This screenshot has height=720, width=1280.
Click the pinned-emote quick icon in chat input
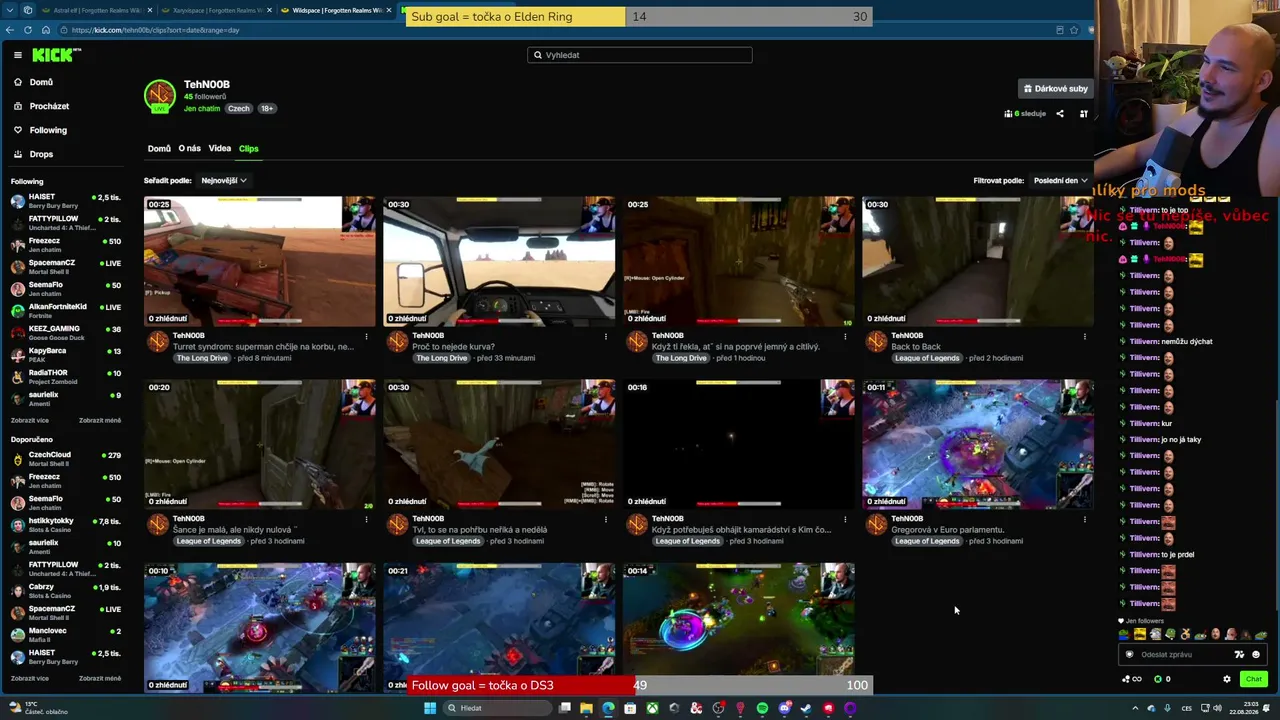1130,654
